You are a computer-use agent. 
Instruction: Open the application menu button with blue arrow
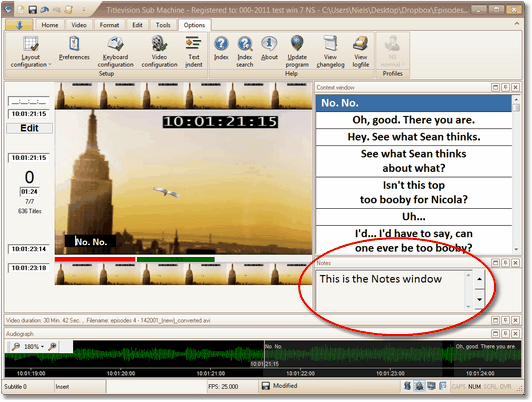point(19,25)
